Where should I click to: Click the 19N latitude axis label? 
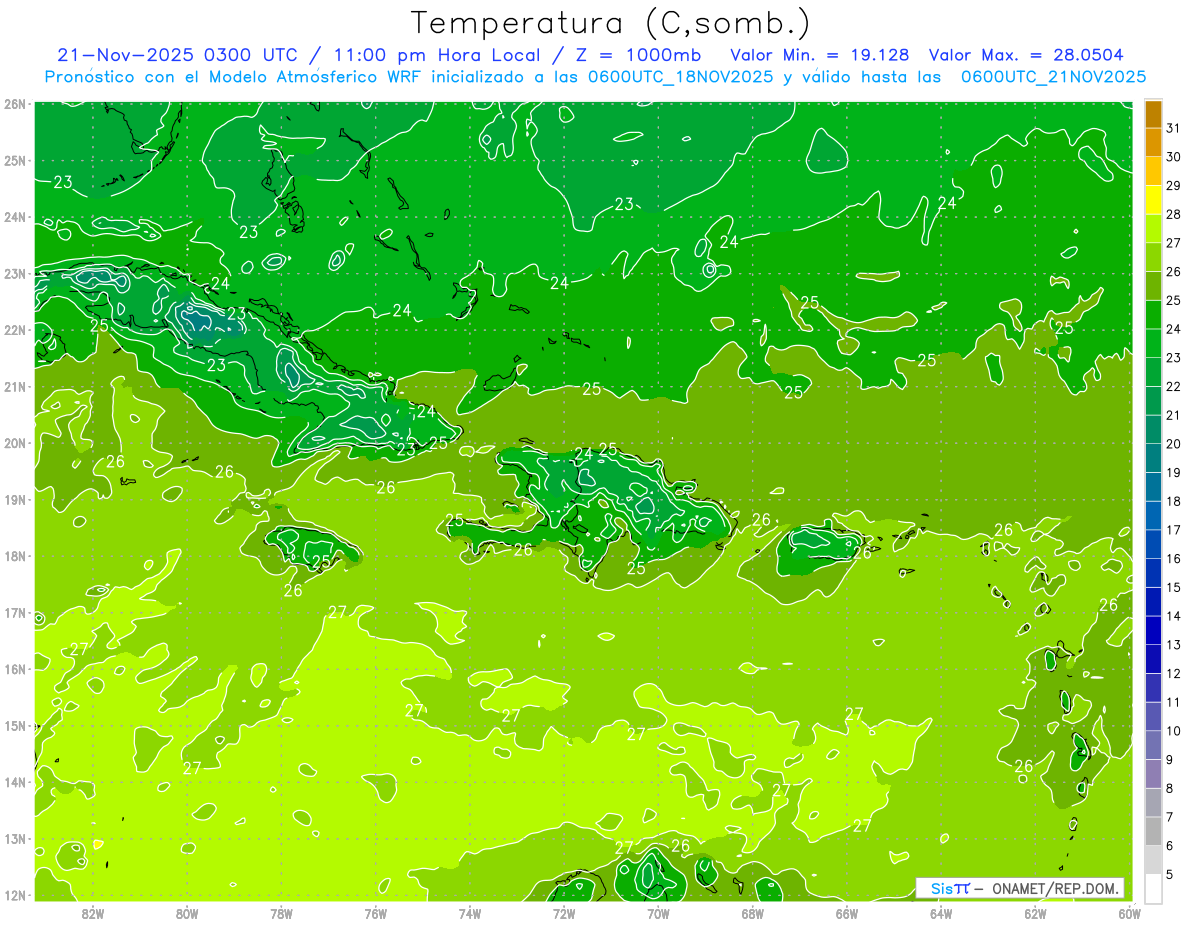click(x=15, y=499)
